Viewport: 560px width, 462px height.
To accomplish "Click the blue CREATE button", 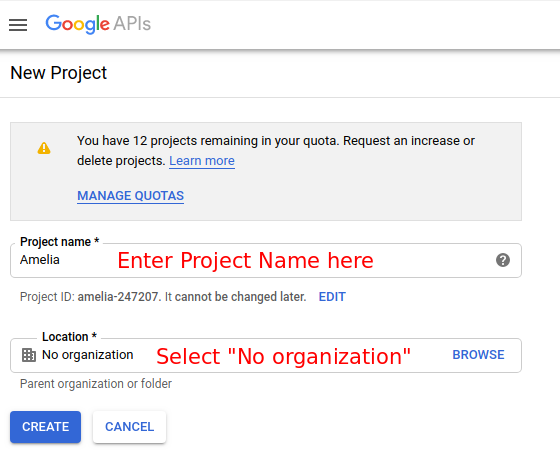I will 45,427.
